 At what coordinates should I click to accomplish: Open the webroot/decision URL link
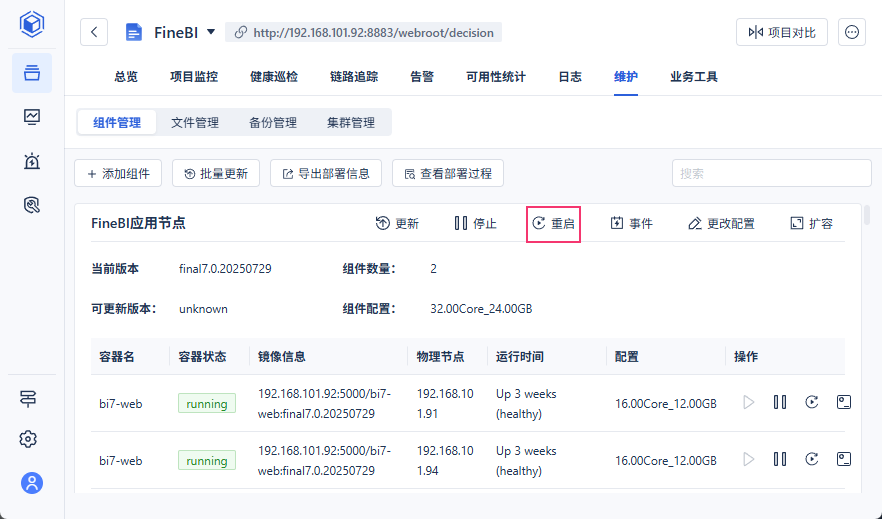tap(363, 33)
